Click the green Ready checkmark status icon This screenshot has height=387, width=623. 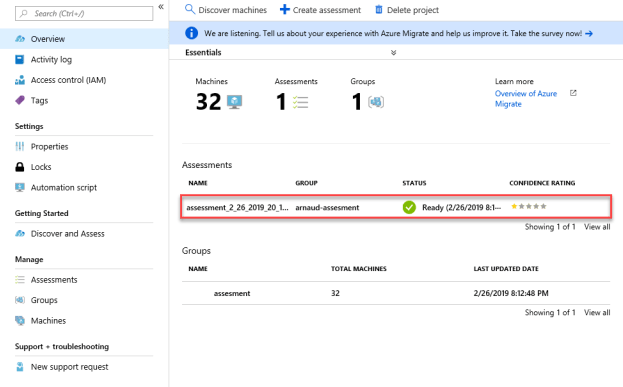tap(409, 207)
